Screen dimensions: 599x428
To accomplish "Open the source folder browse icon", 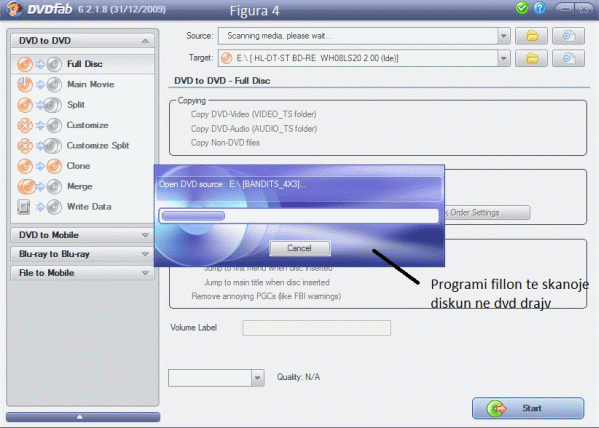I will [531, 36].
